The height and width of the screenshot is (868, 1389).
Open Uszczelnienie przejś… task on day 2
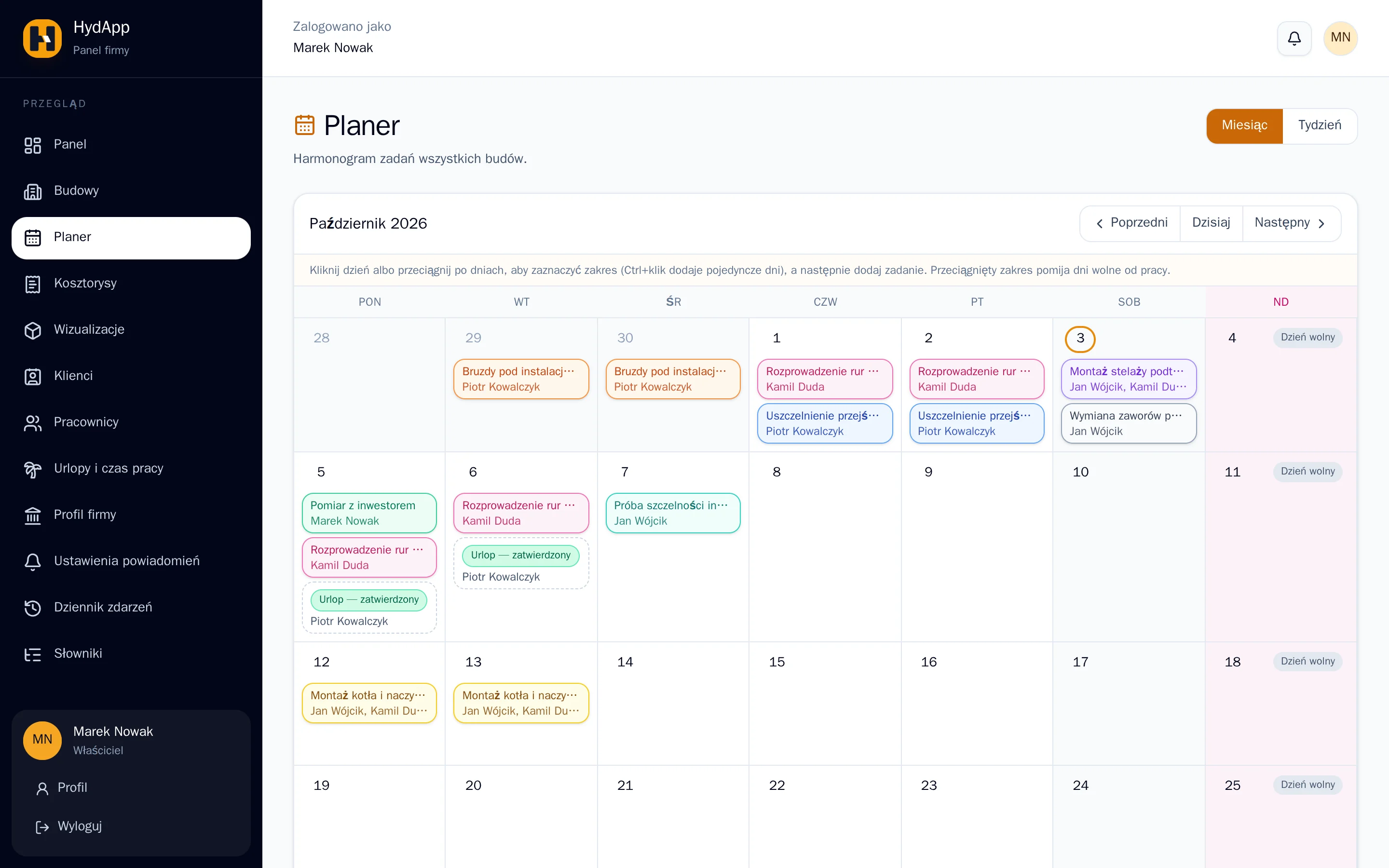976,424
